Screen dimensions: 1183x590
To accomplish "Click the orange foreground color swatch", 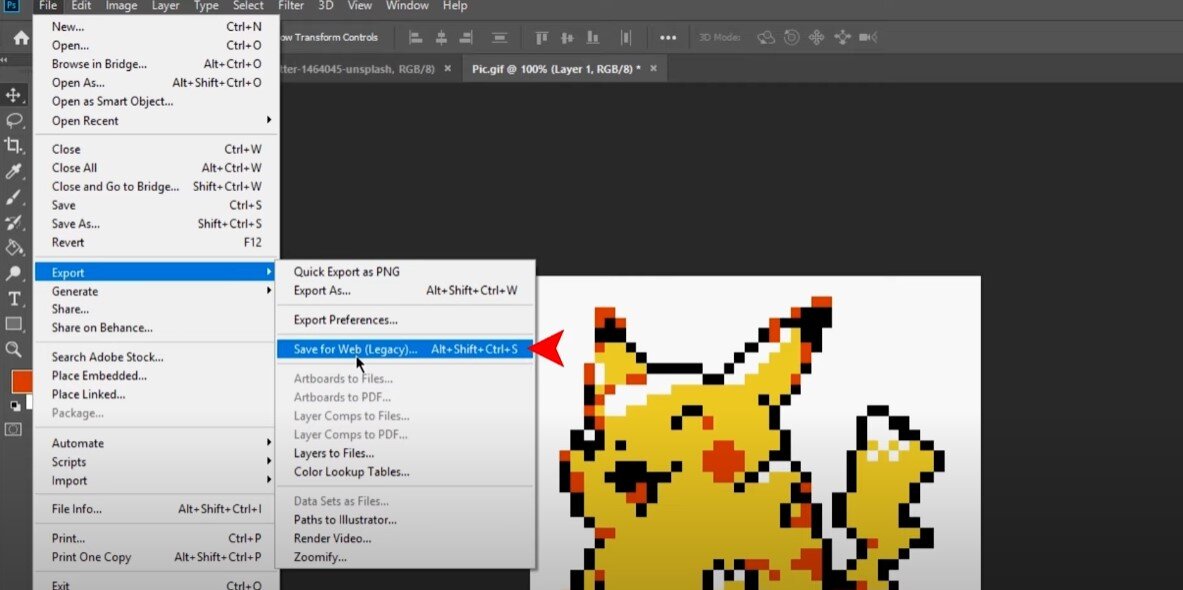I will pyautogui.click(x=20, y=381).
